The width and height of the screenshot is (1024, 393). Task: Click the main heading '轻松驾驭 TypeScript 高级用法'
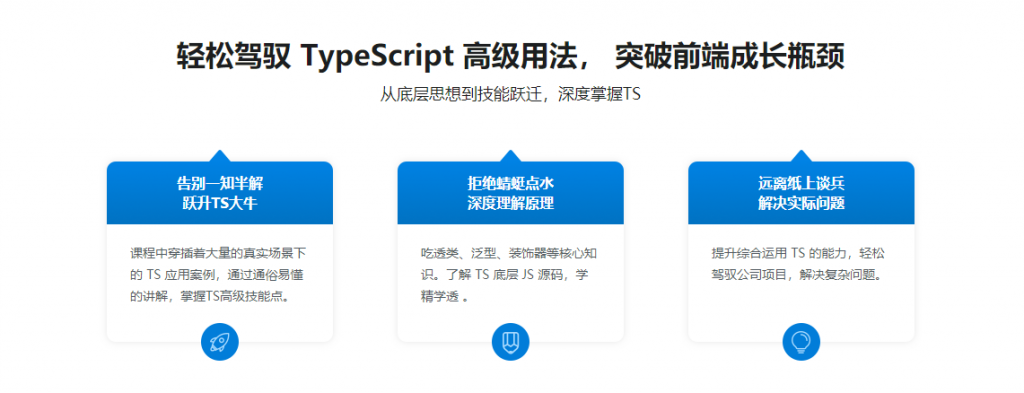pos(383,57)
